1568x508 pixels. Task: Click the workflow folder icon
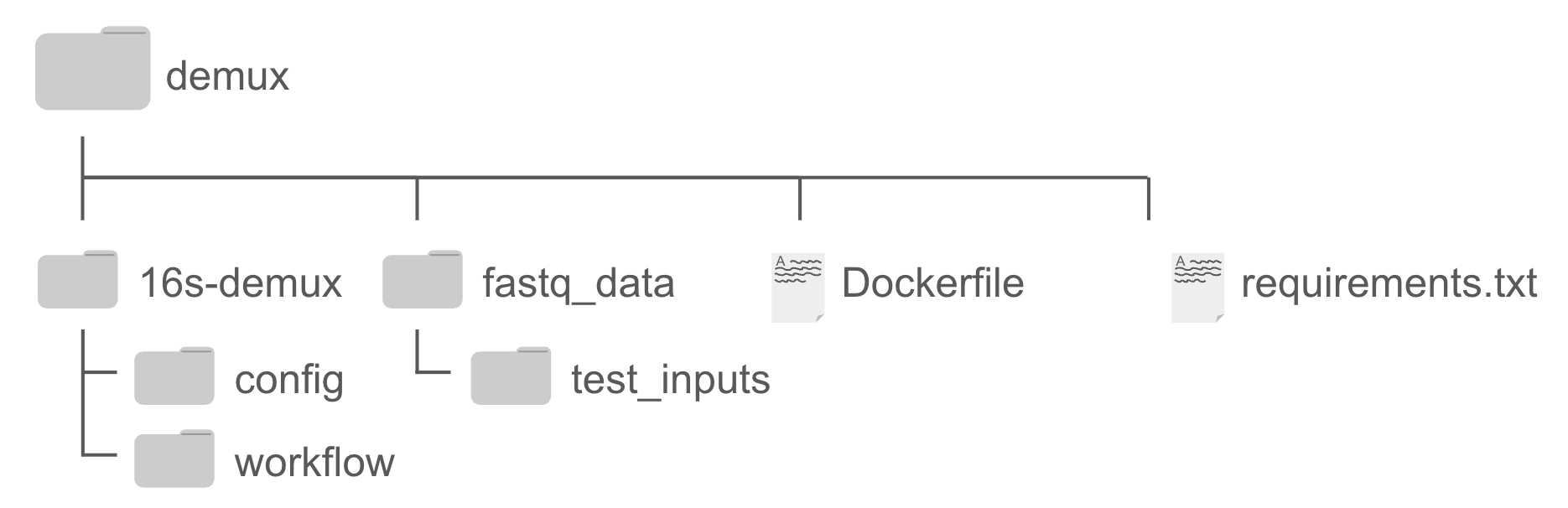click(174, 459)
